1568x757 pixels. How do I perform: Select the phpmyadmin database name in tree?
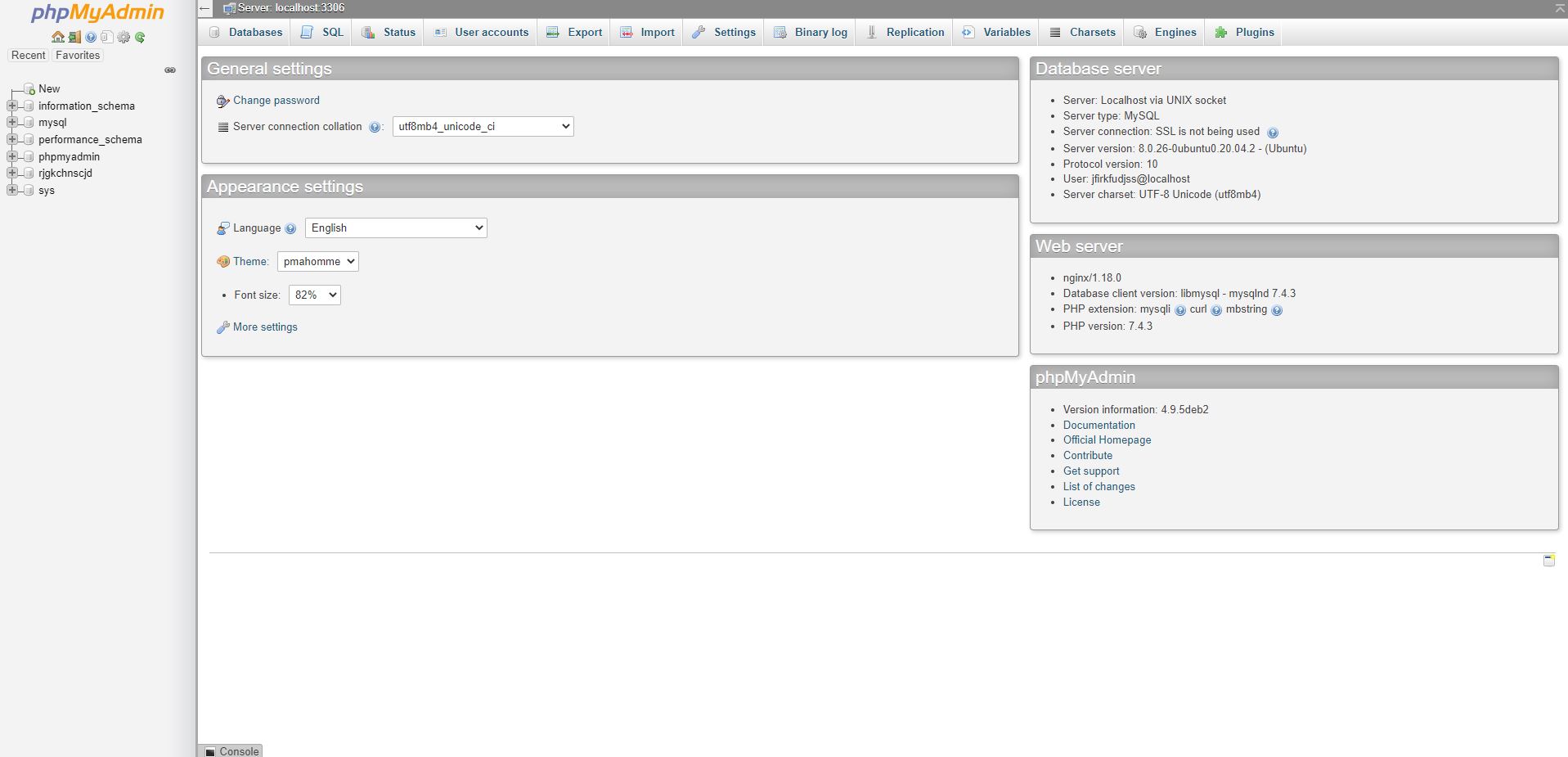[69, 156]
